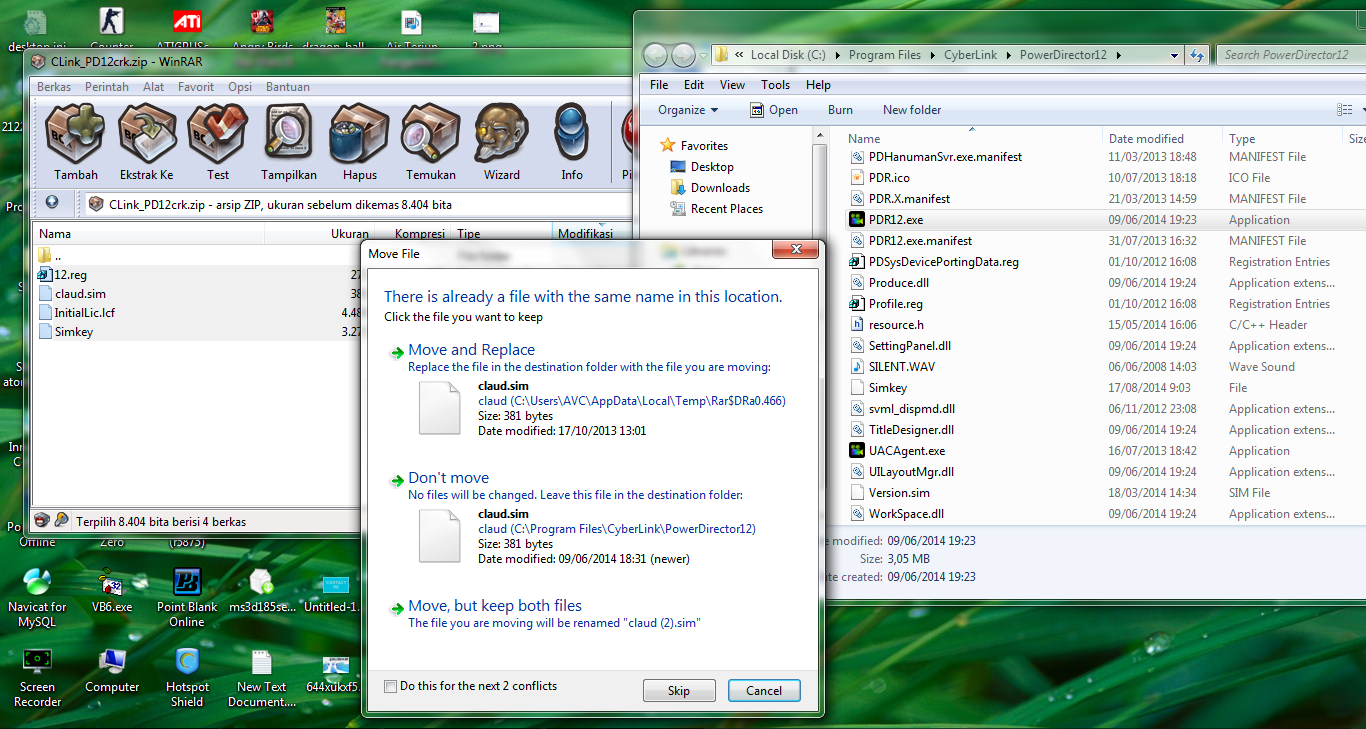Open the Tools menu in Explorer
This screenshot has width=1366, height=729.
[775, 85]
